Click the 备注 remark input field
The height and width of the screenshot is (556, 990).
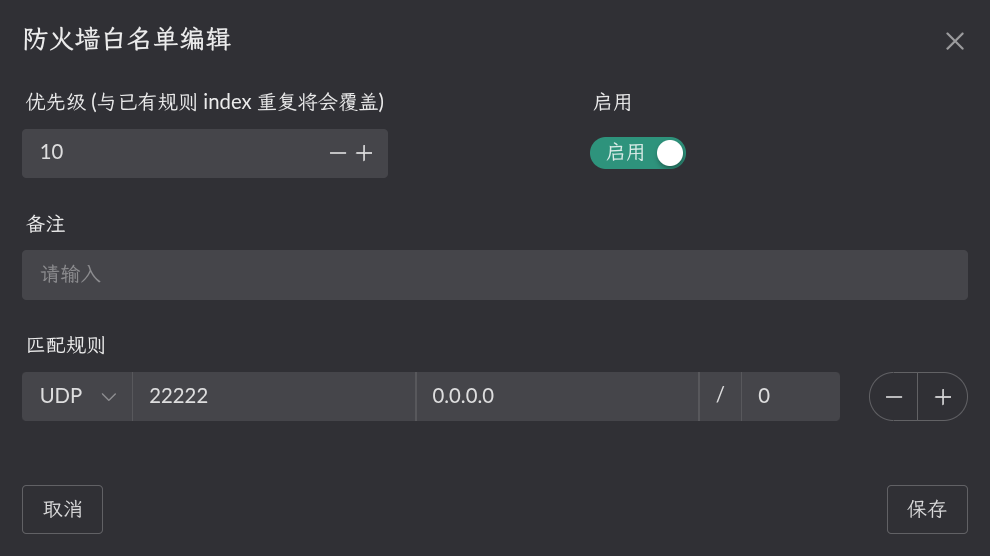pos(495,275)
